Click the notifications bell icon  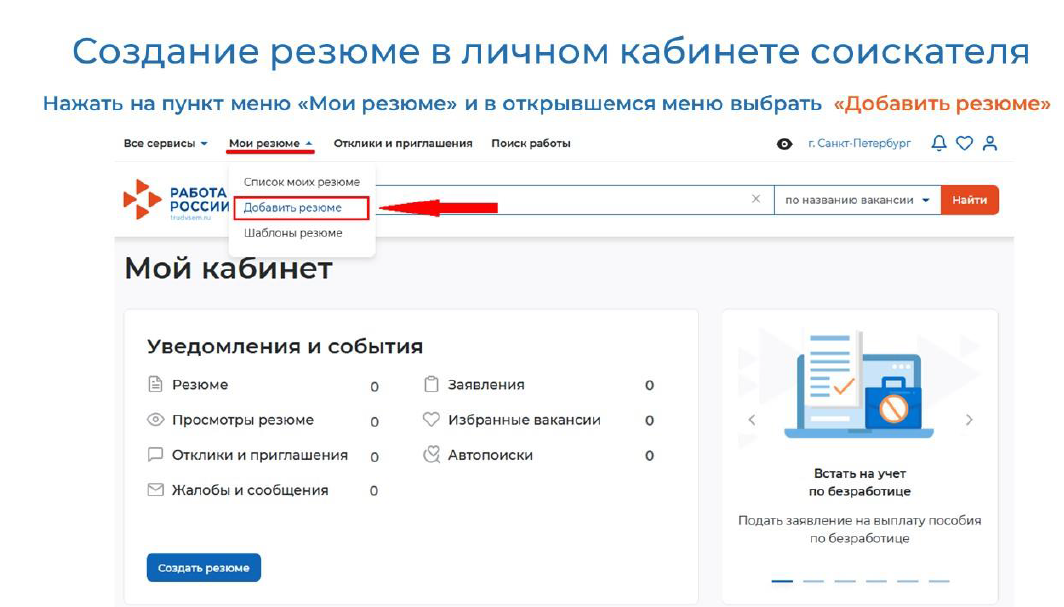[938, 143]
